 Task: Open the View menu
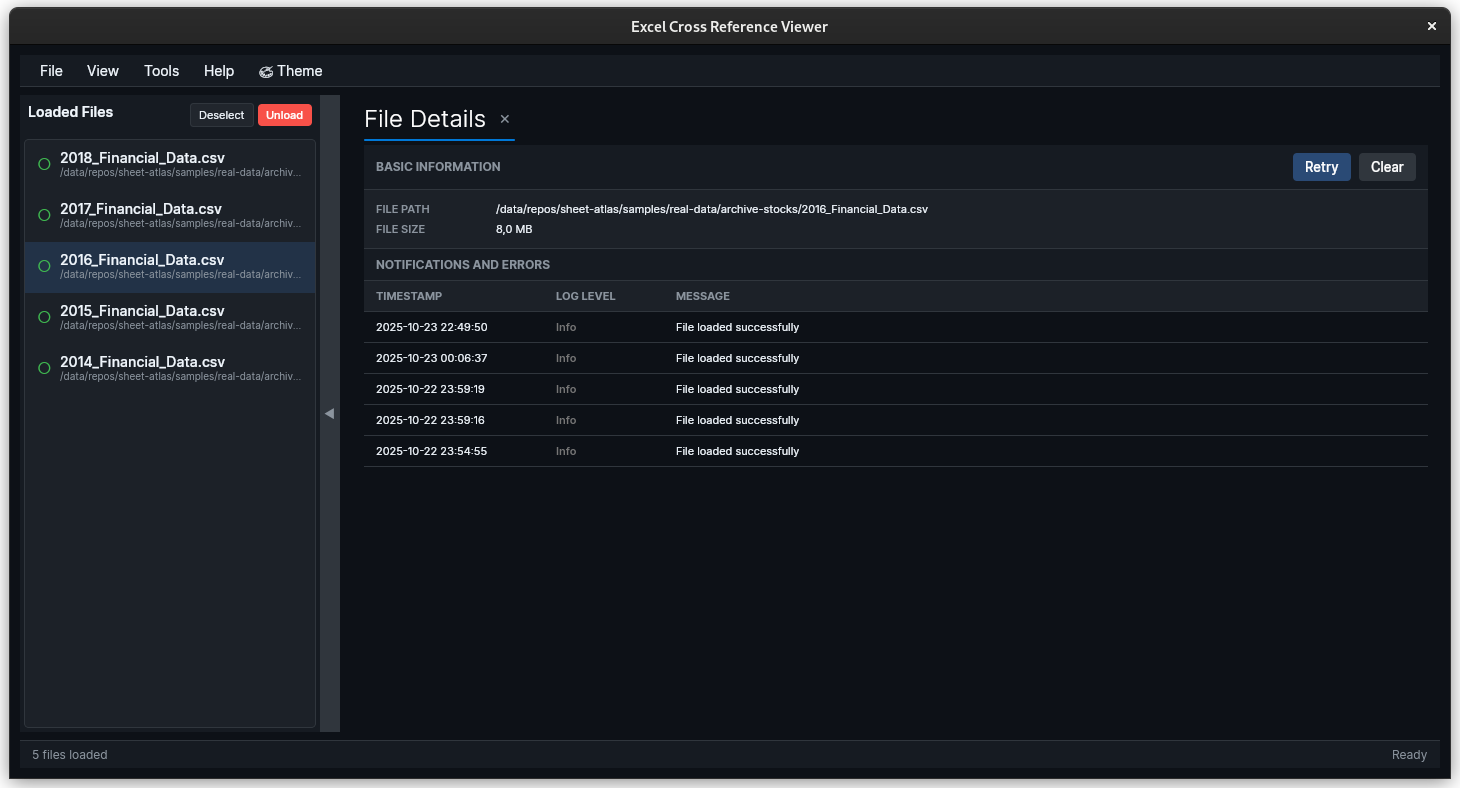(x=102, y=71)
